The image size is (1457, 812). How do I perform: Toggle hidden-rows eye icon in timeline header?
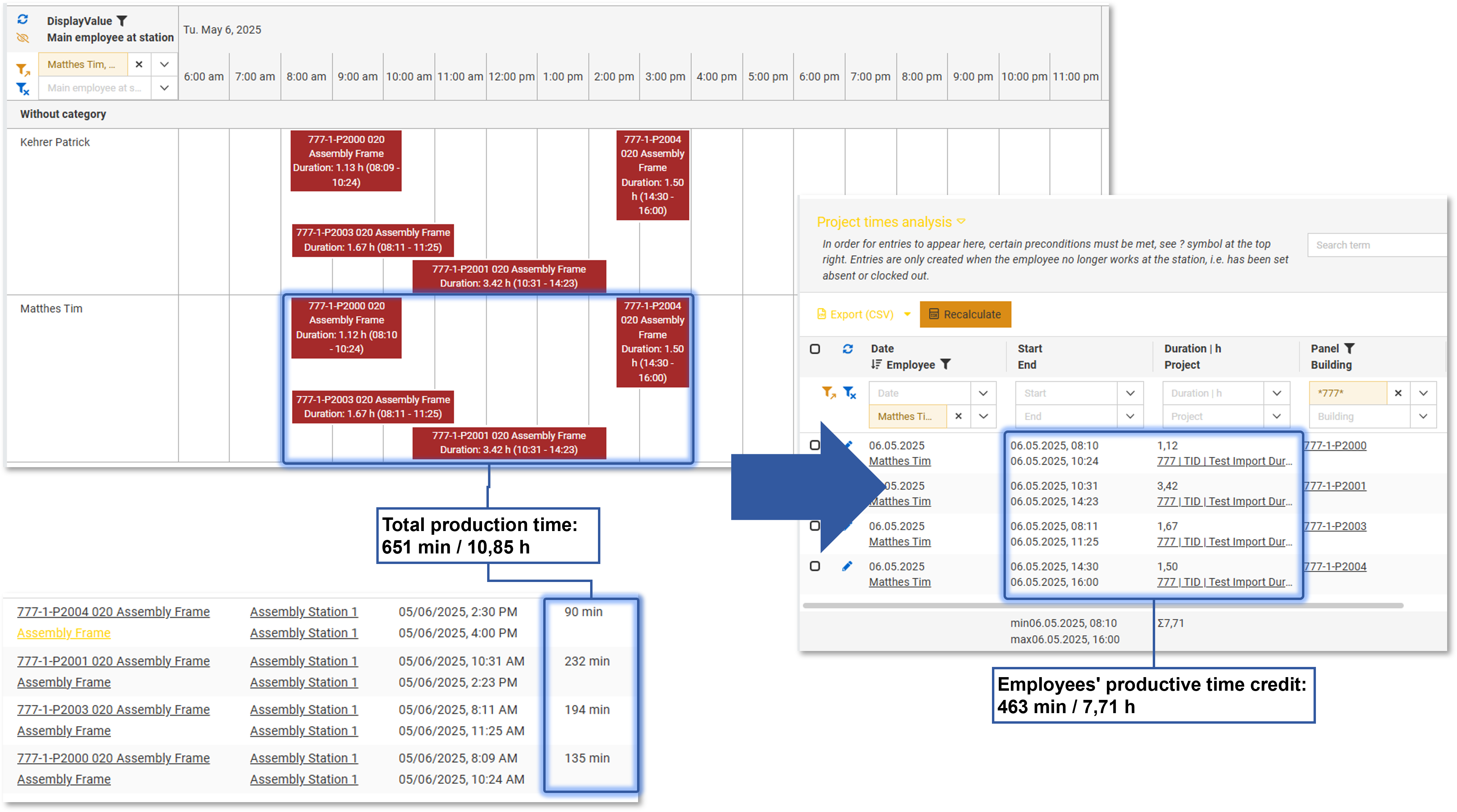click(x=23, y=38)
